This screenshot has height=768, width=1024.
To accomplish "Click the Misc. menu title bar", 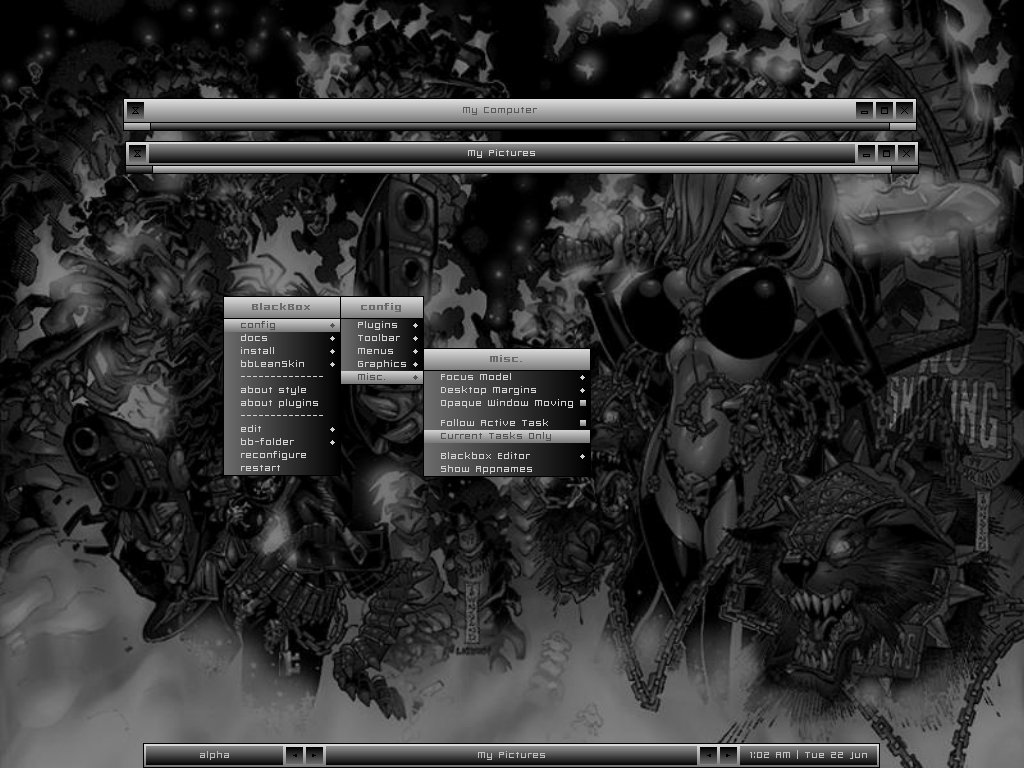I will pos(507,359).
